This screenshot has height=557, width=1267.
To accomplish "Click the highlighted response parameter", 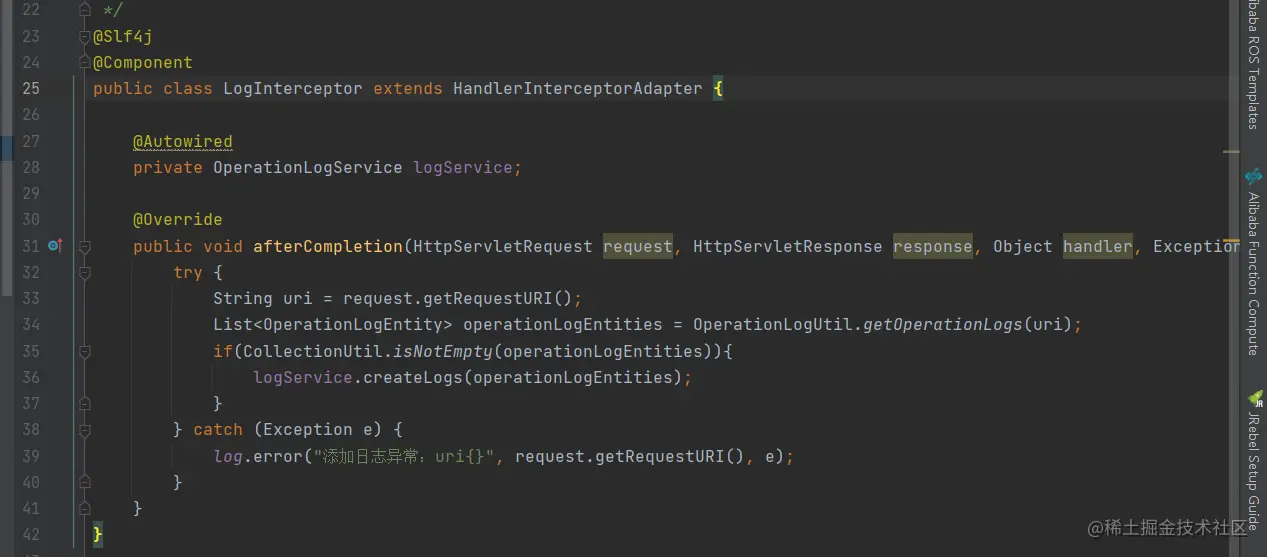I will click(x=933, y=246).
